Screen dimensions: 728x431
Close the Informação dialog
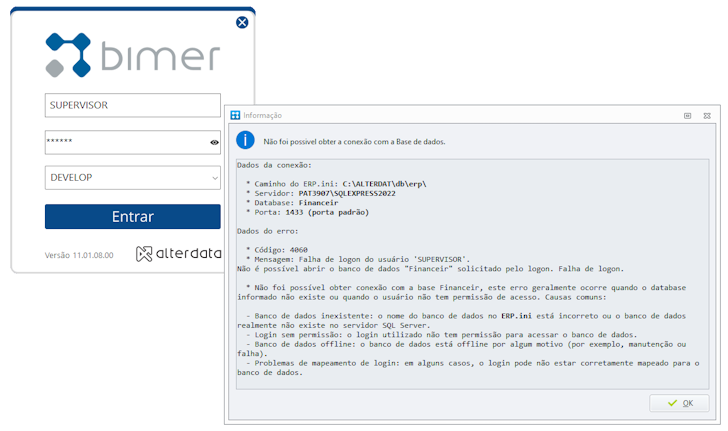pyautogui.click(x=707, y=116)
